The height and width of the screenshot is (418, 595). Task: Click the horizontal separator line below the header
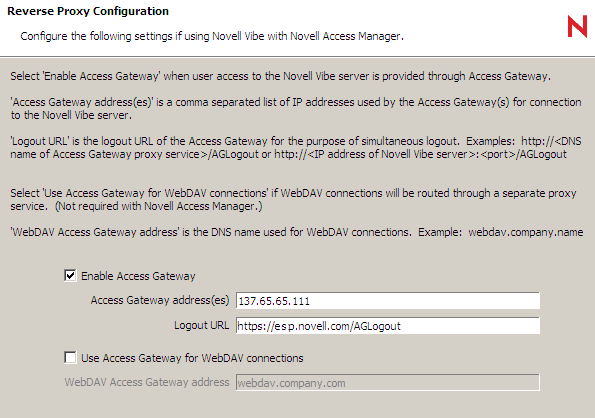pos(298,57)
